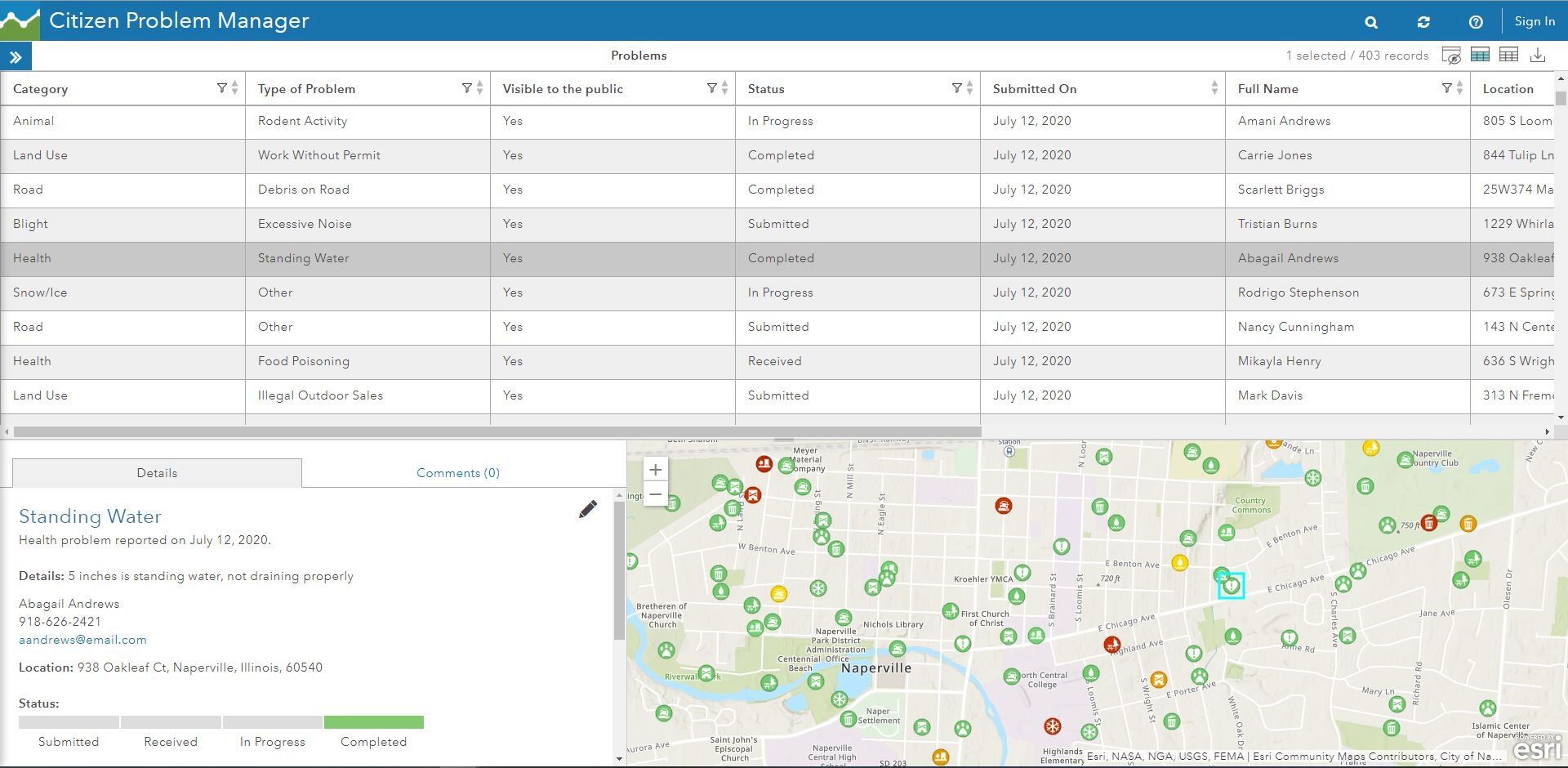Viewport: 1568px width, 768px height.
Task: Open the Type of Problem filter dropdown
Action: point(466,87)
